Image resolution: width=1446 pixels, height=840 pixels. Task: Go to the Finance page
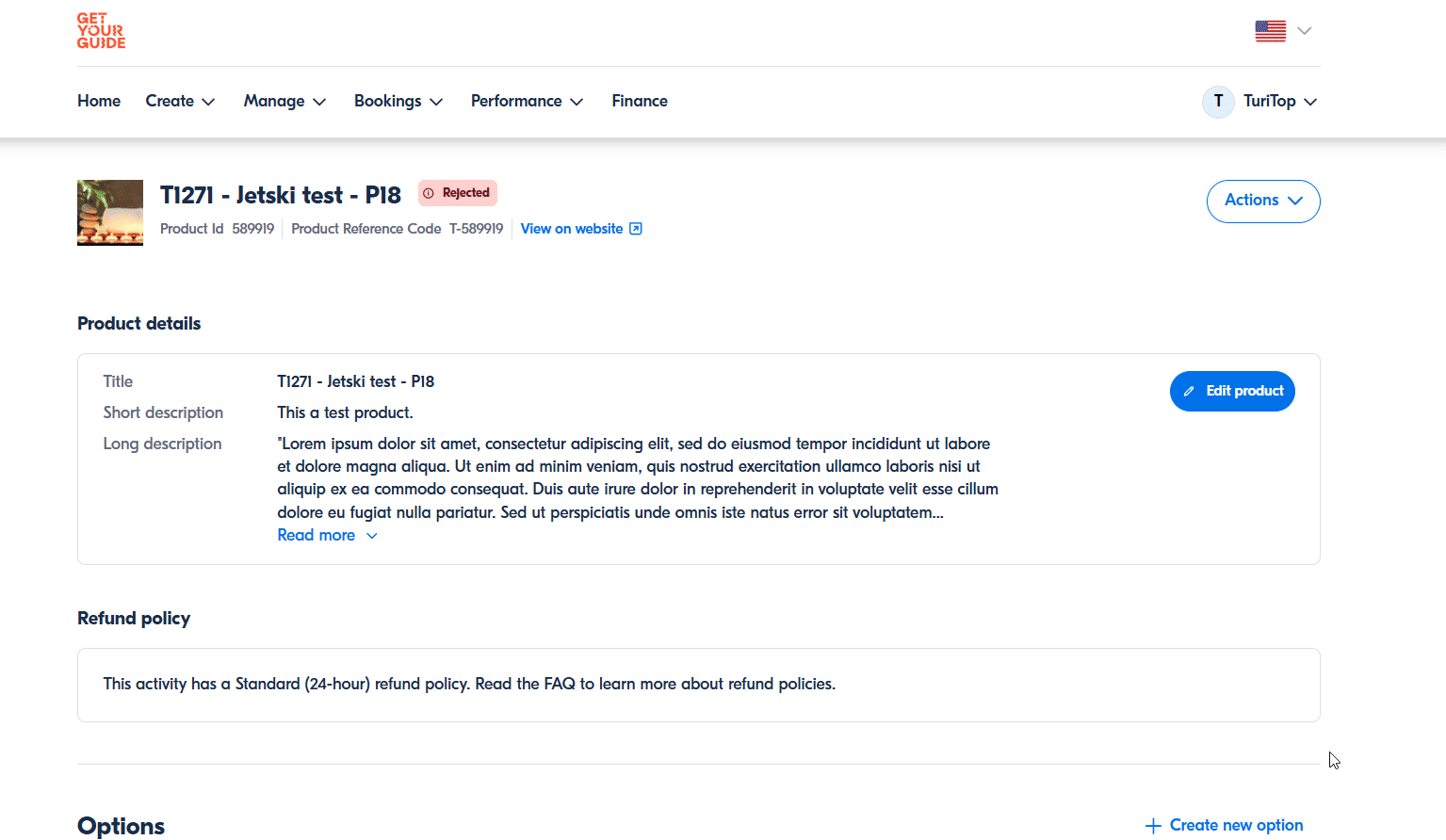pyautogui.click(x=640, y=102)
